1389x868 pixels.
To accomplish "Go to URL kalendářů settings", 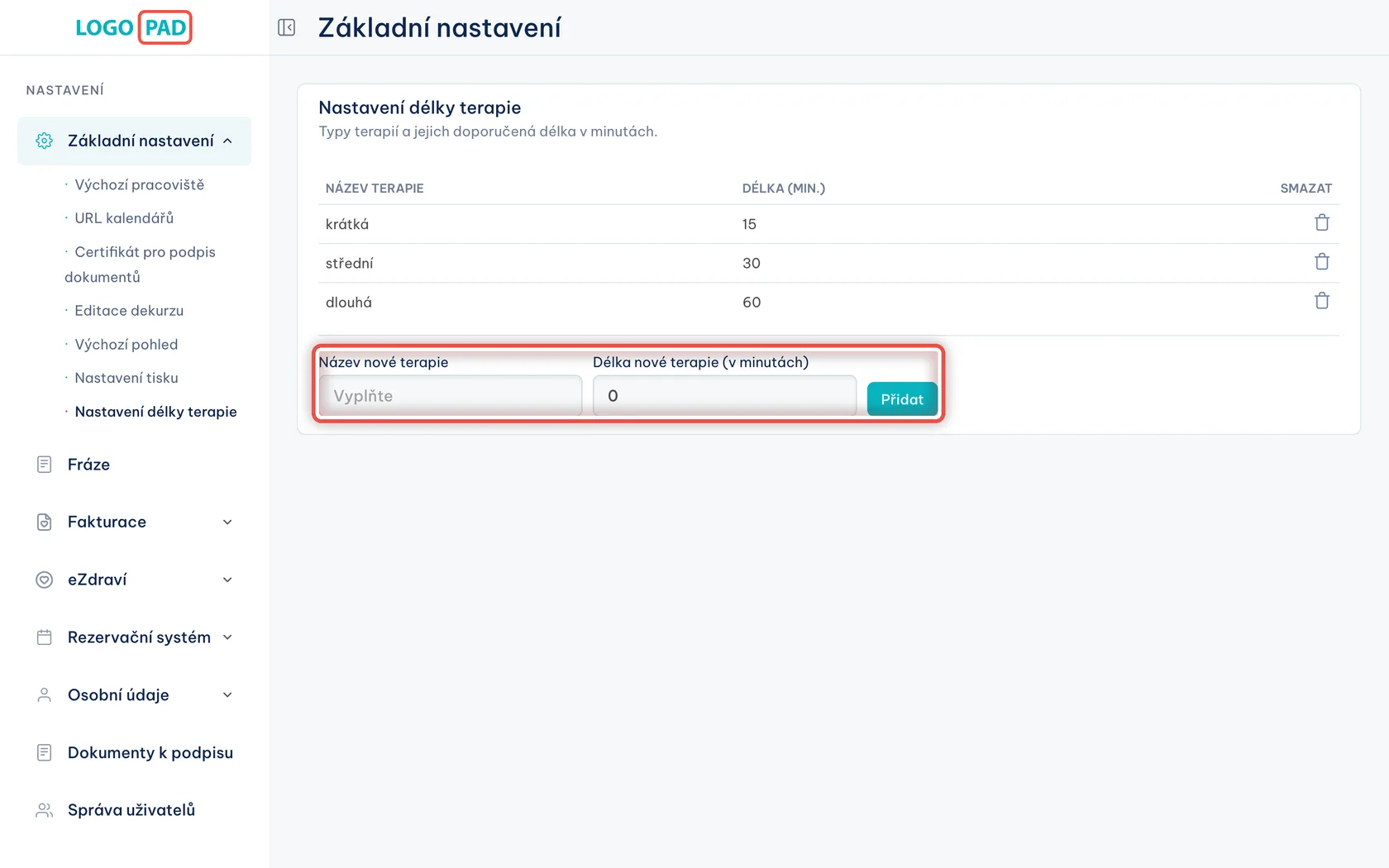I will pos(124,218).
